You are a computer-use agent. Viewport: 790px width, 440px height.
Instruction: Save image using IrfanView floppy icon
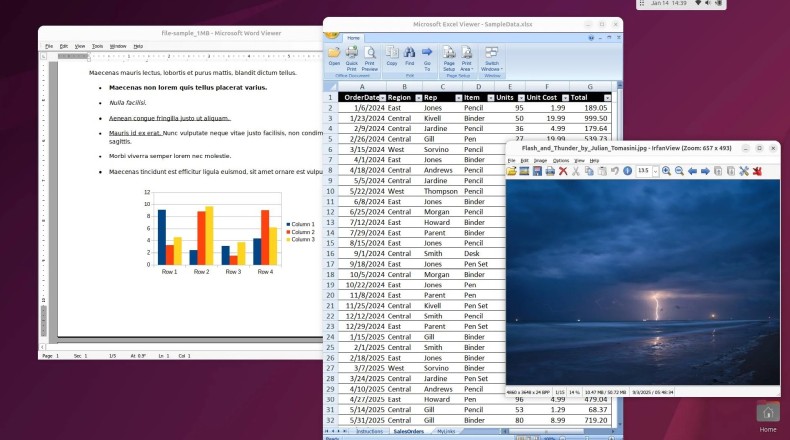537,171
